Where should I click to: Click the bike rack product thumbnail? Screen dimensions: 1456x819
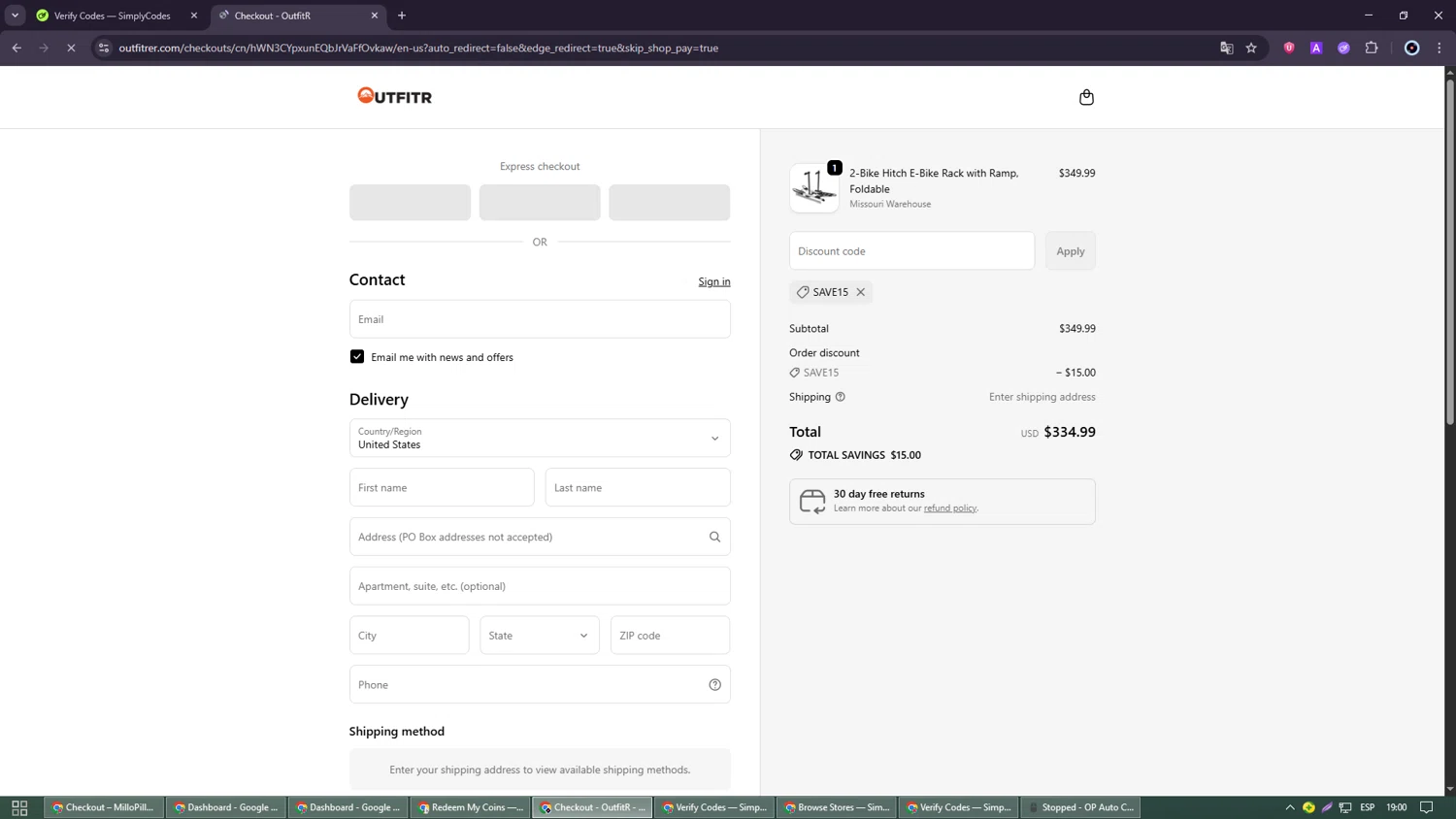(814, 187)
